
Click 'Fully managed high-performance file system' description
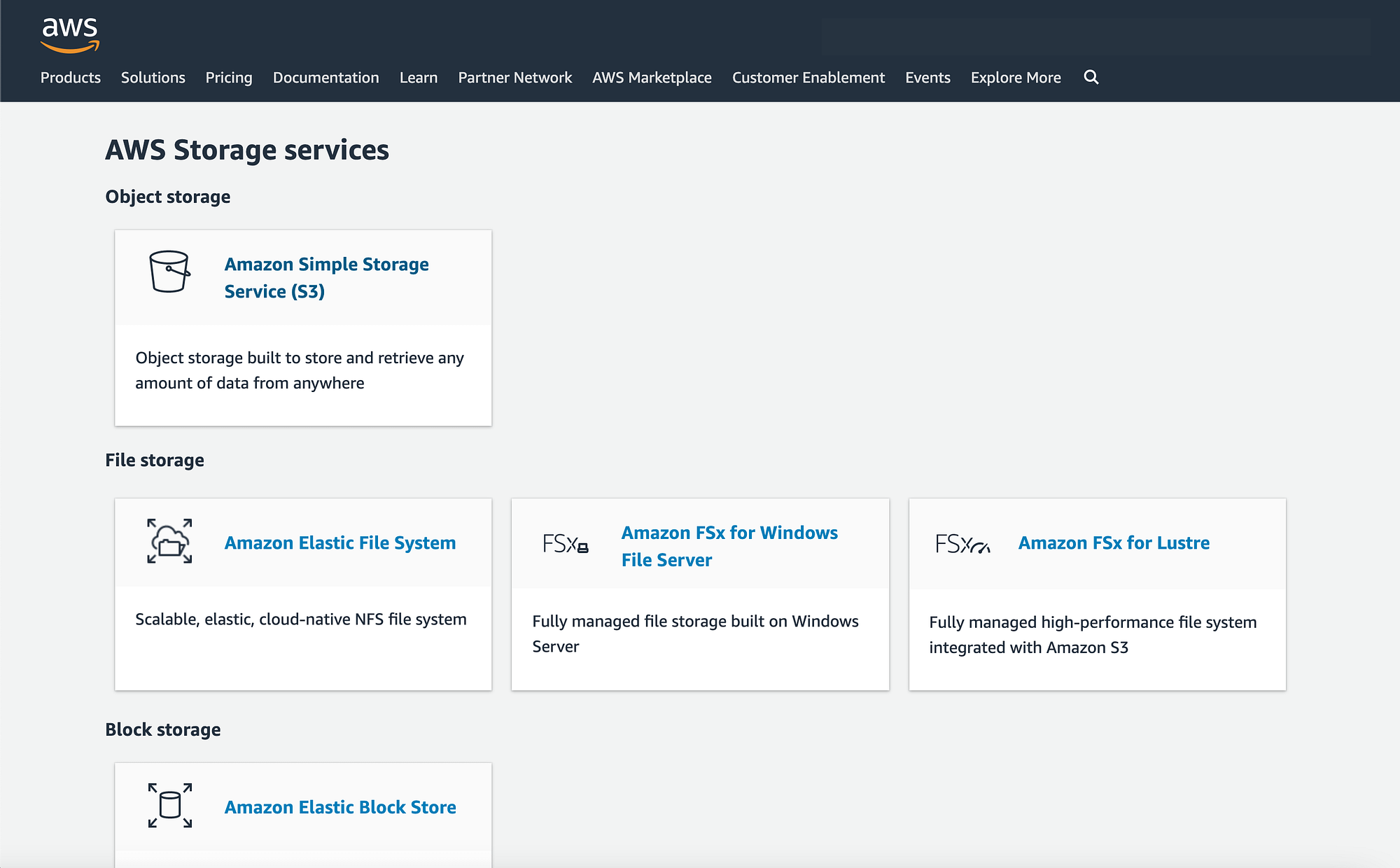pyautogui.click(x=1093, y=635)
